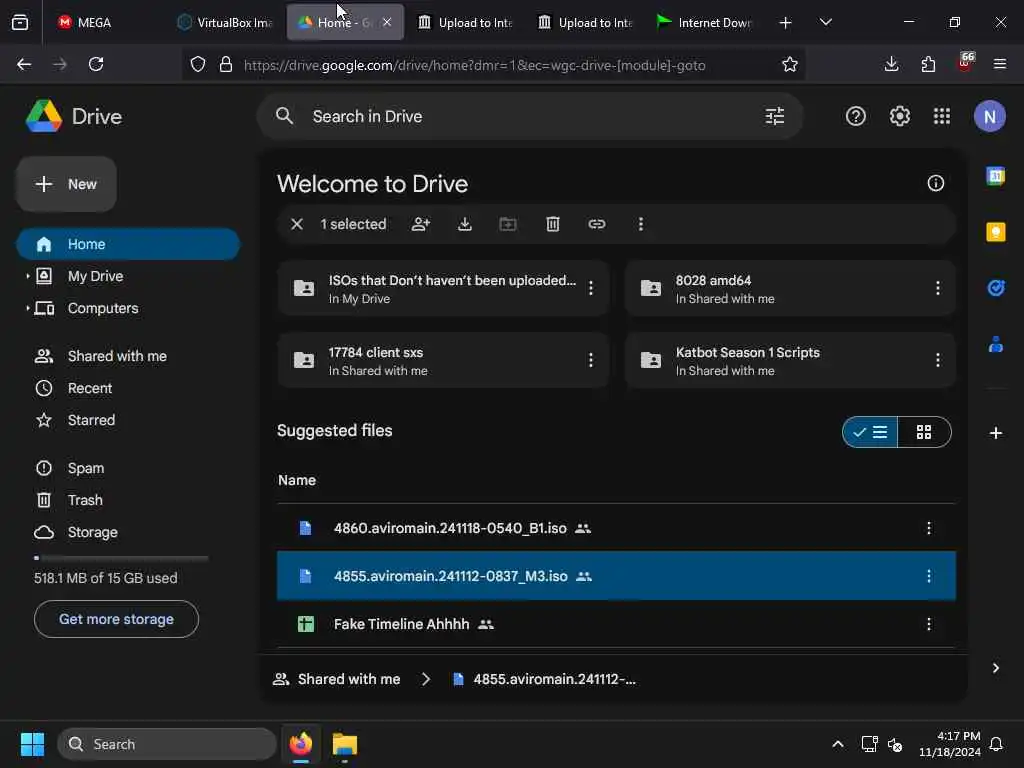The width and height of the screenshot is (1024, 768).
Task: Open Storage in sidebar
Action: [92, 532]
